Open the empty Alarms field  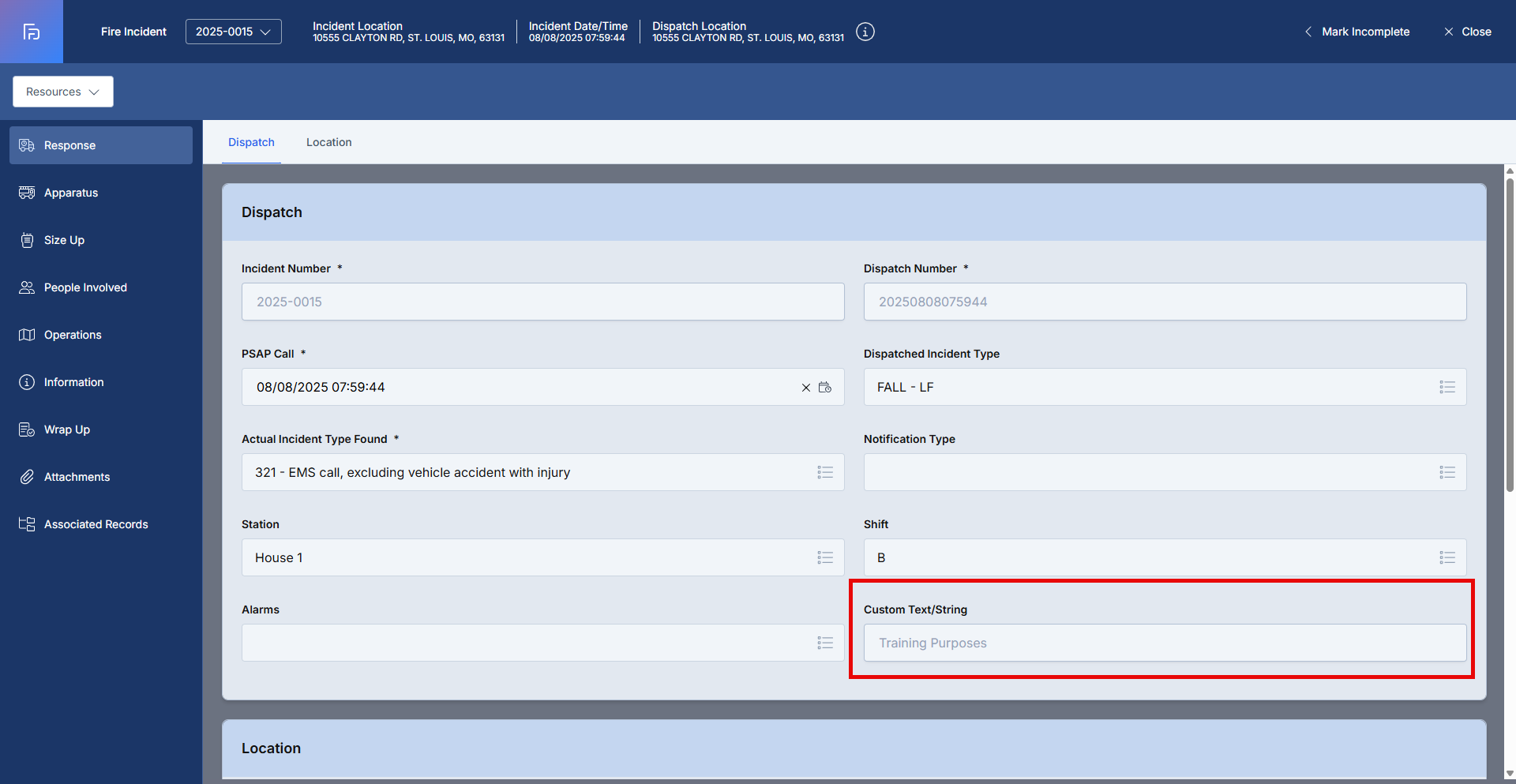[x=543, y=643]
